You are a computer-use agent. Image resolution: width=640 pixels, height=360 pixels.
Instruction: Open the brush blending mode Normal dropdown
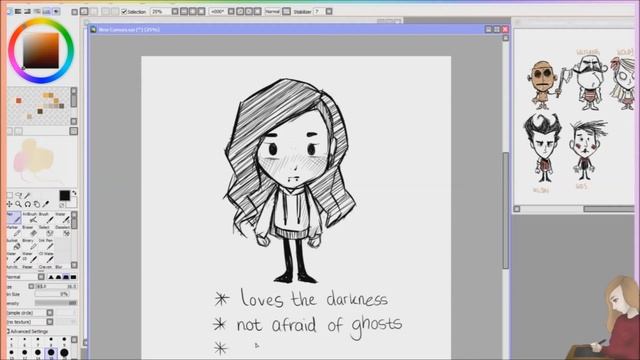click(41, 277)
